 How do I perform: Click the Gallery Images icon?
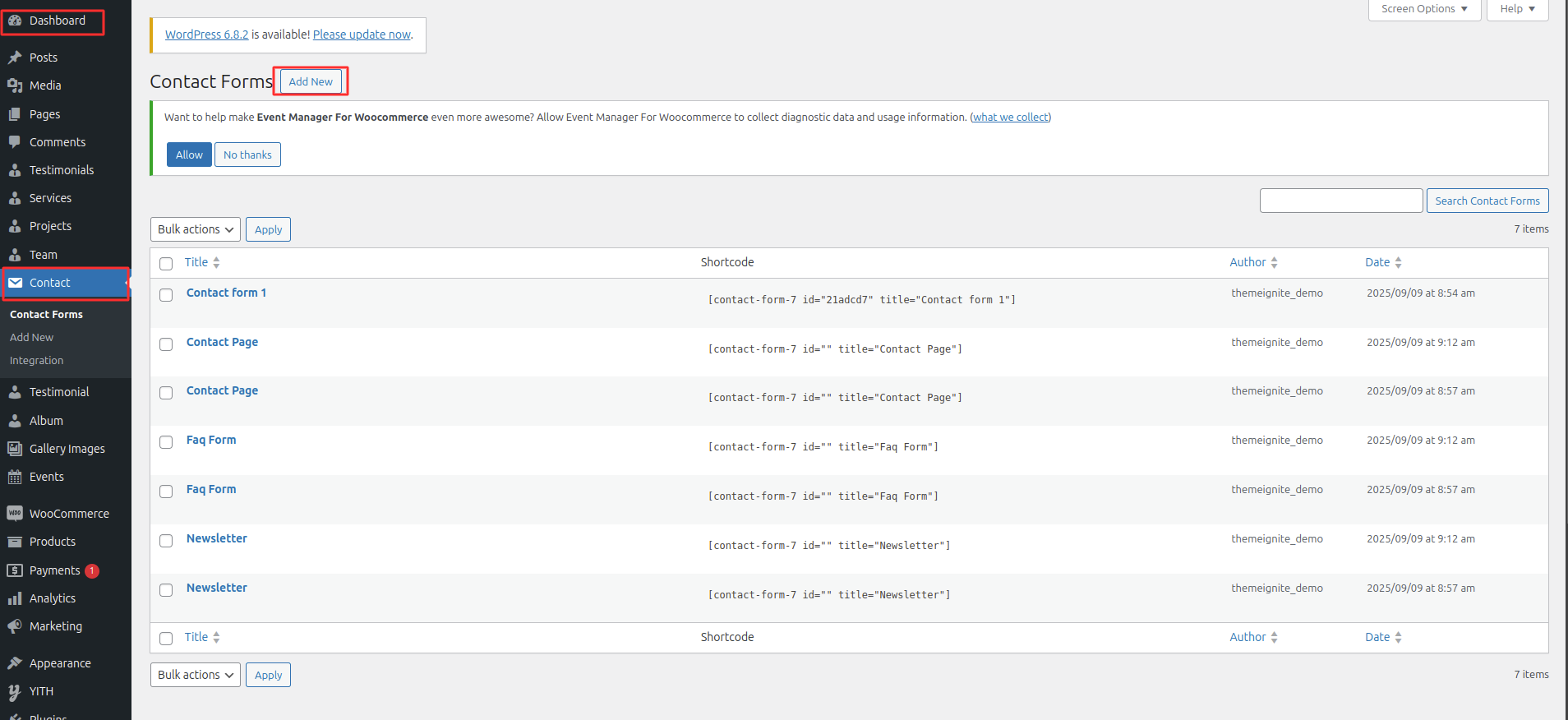point(15,449)
